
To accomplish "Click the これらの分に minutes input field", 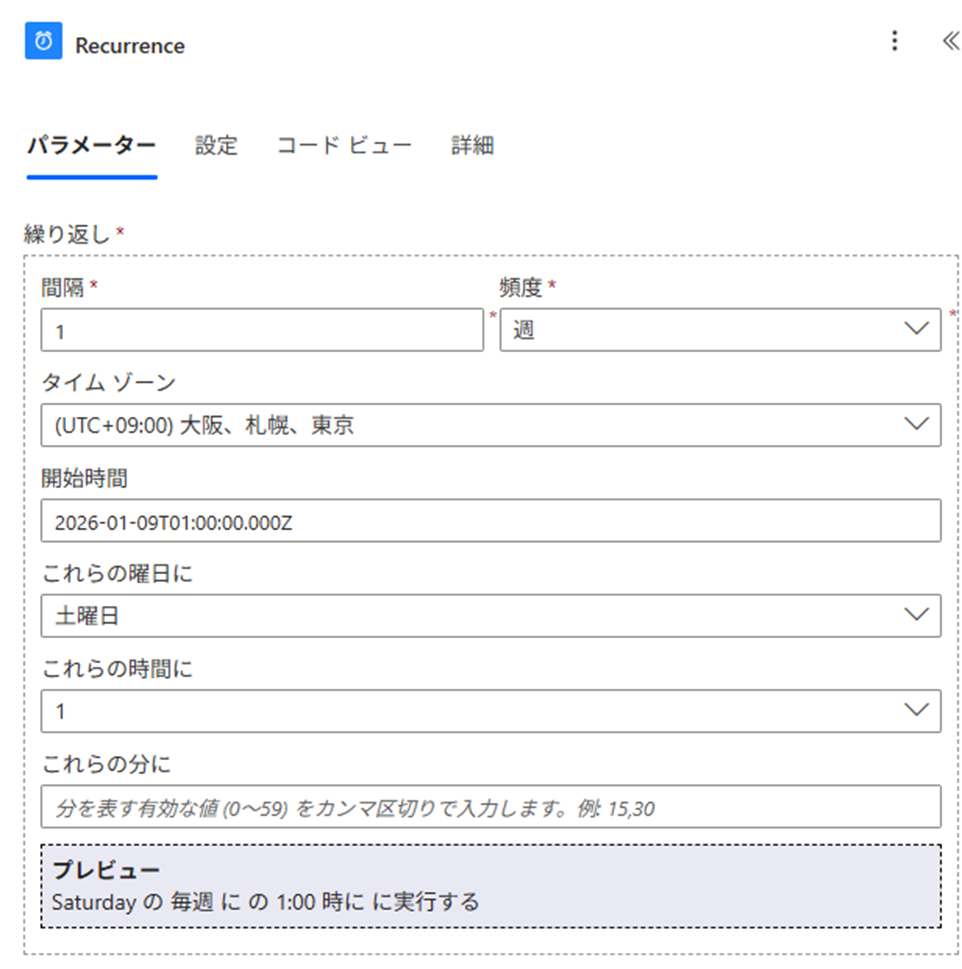I will point(491,806).
